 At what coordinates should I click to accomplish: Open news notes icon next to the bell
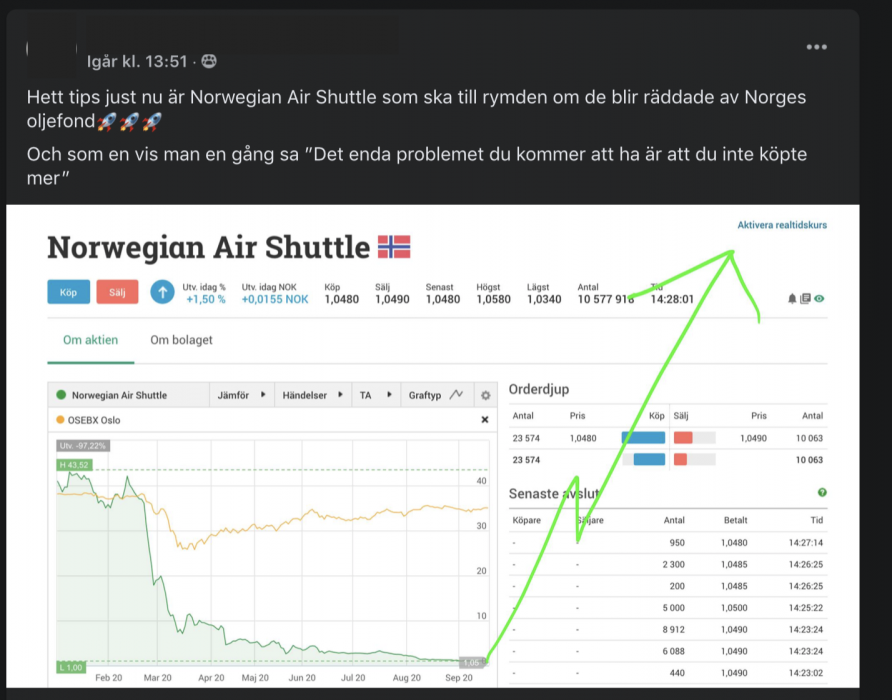806,297
